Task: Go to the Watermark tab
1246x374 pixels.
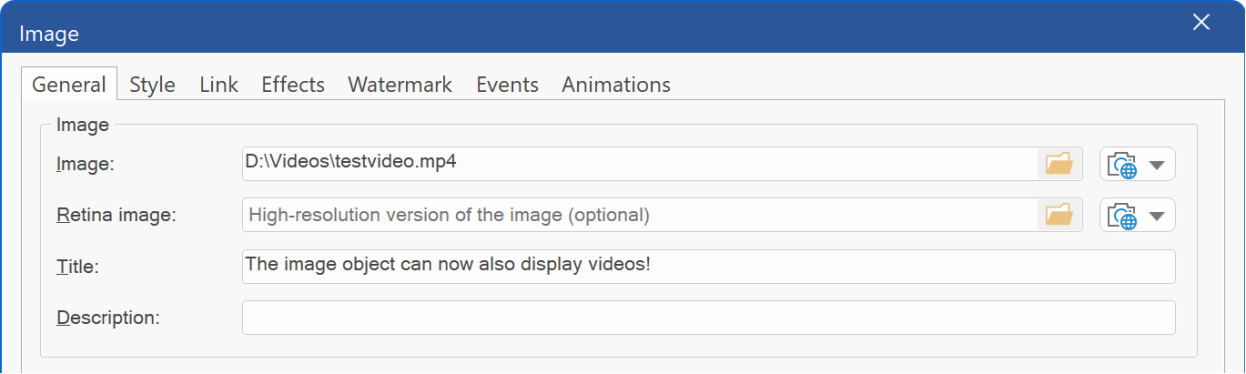Action: (x=400, y=85)
